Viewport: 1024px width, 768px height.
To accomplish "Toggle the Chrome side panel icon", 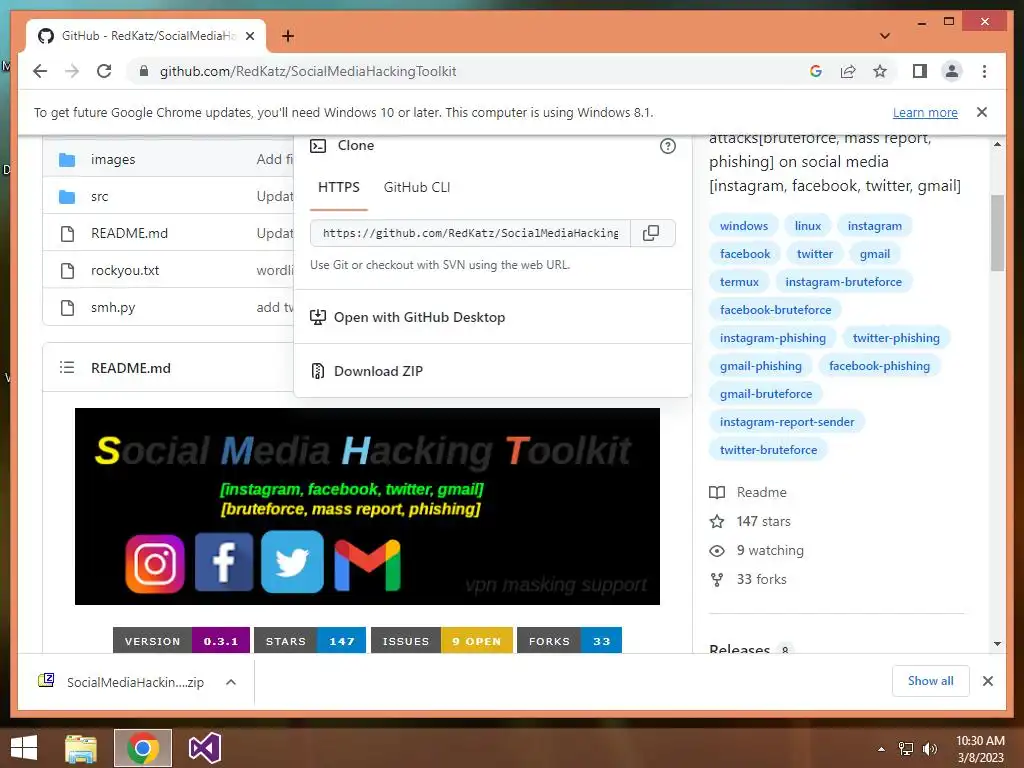I will (920, 71).
